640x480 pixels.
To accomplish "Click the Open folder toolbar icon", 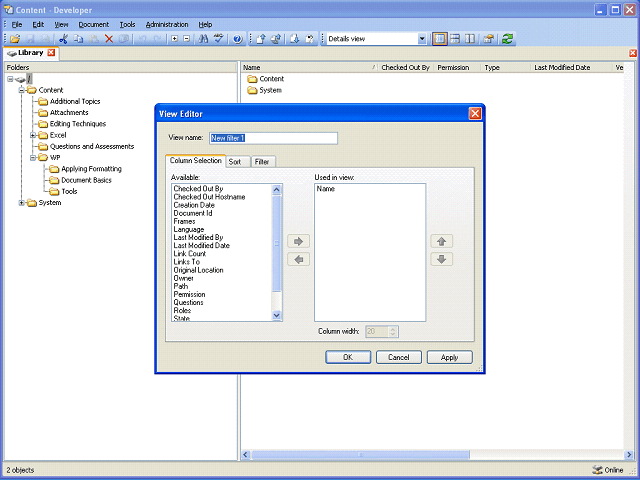I will 15,39.
